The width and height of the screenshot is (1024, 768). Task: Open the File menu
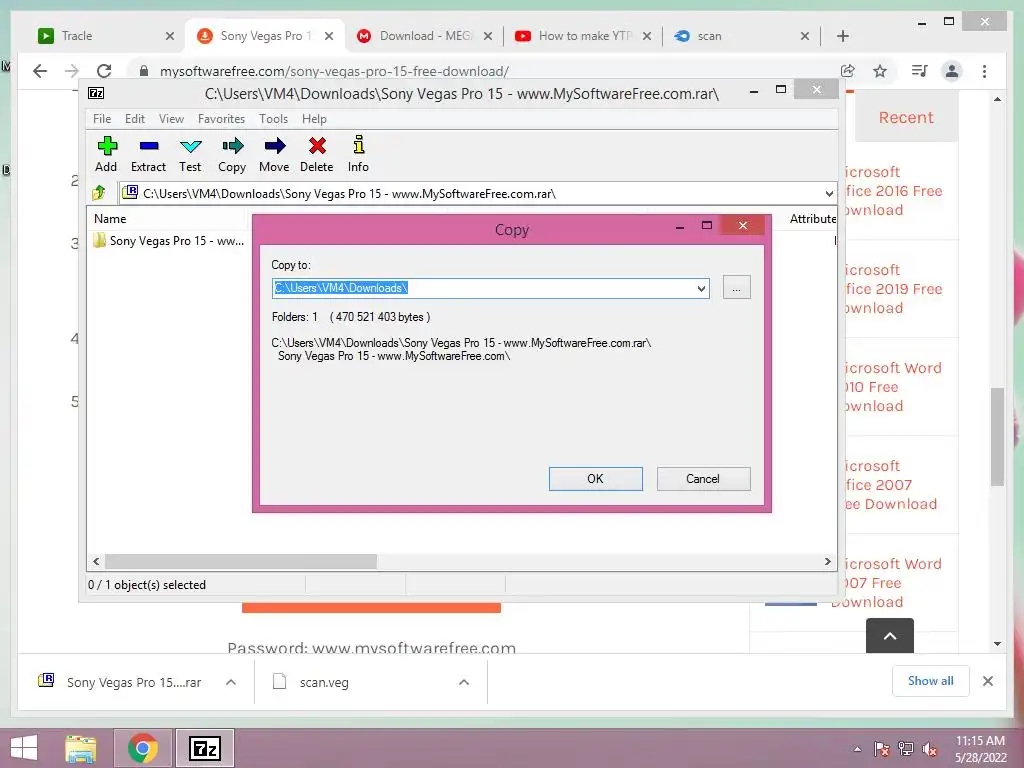click(102, 119)
